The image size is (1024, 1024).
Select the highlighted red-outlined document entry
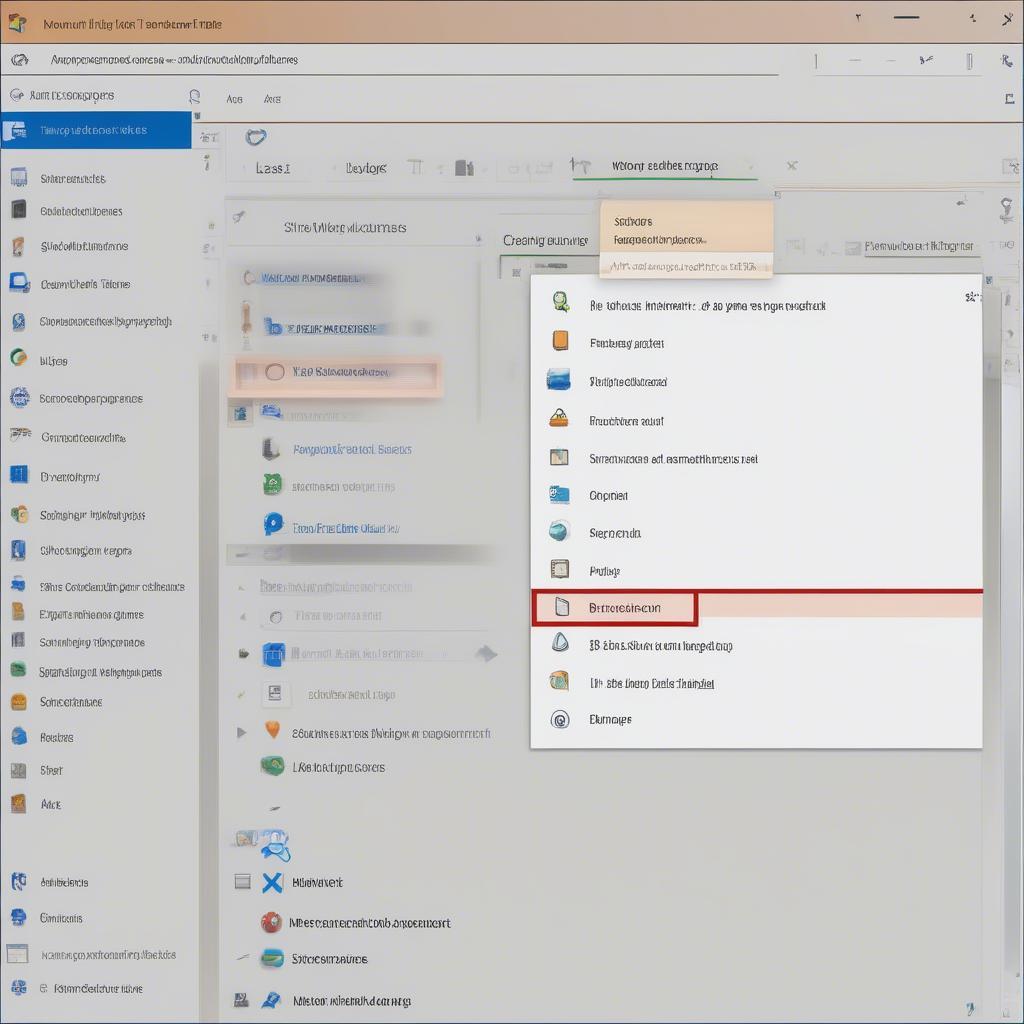coord(615,608)
